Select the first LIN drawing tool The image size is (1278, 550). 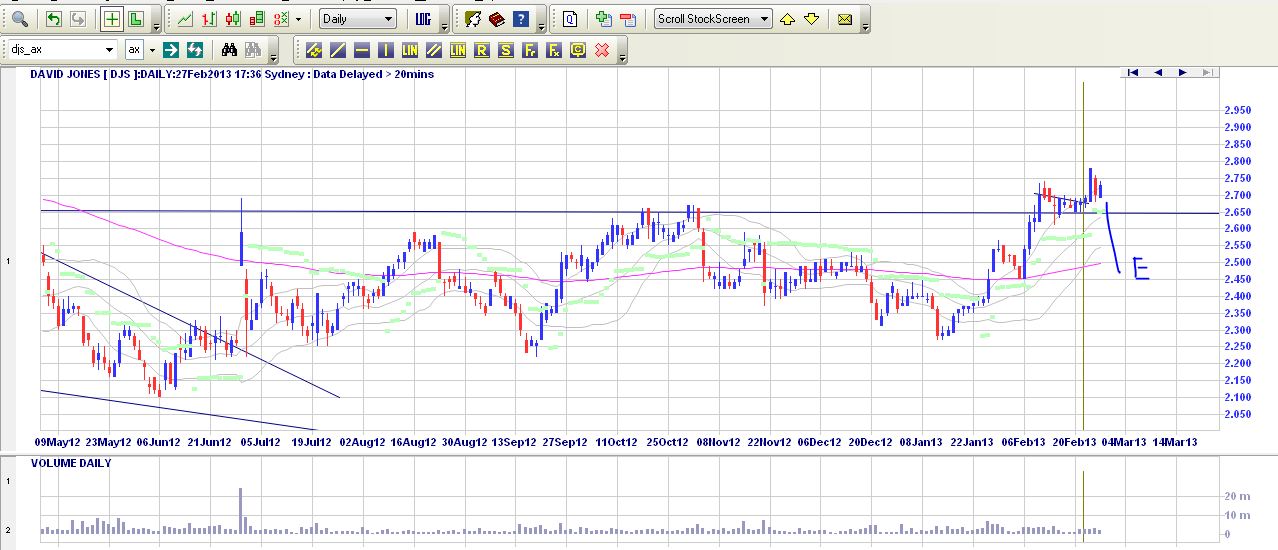point(410,49)
